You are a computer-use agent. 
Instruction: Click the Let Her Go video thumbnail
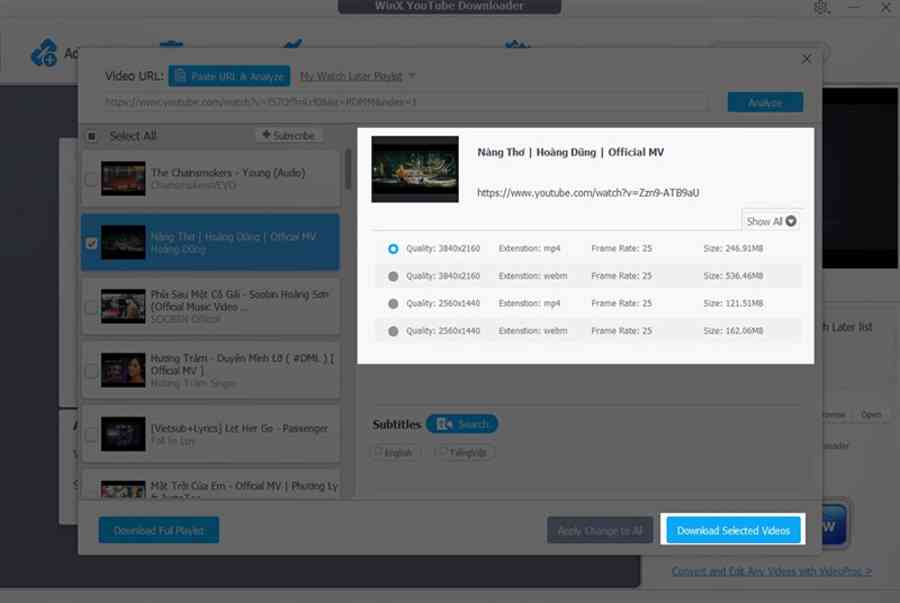pyautogui.click(x=123, y=435)
